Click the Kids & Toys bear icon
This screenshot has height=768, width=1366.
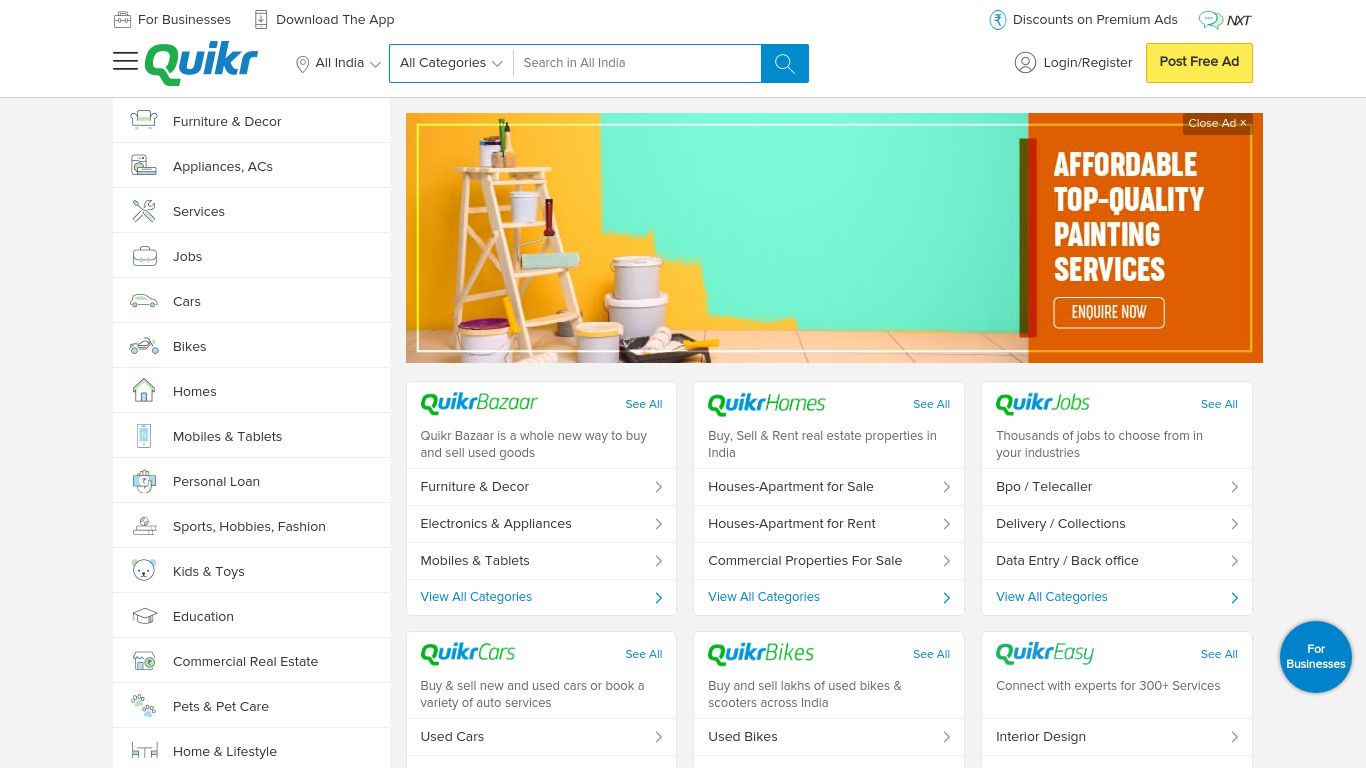144,571
